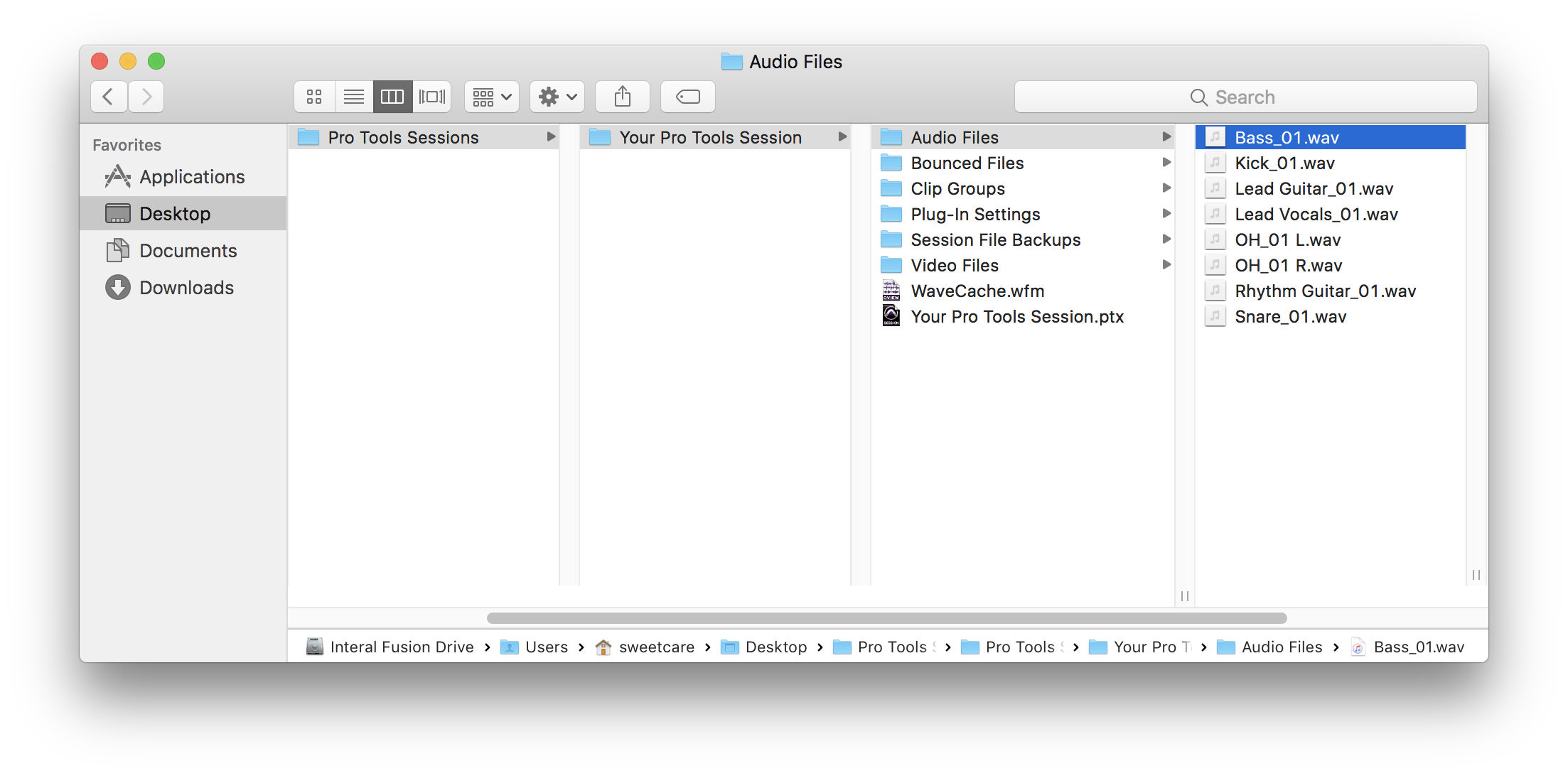
Task: Click the forward navigation toggle arrow
Action: 146,96
